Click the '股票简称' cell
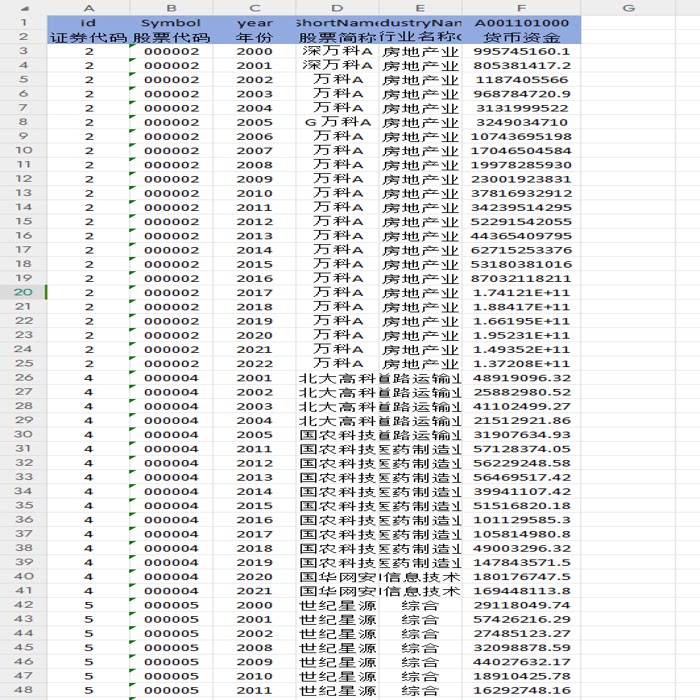 point(337,37)
